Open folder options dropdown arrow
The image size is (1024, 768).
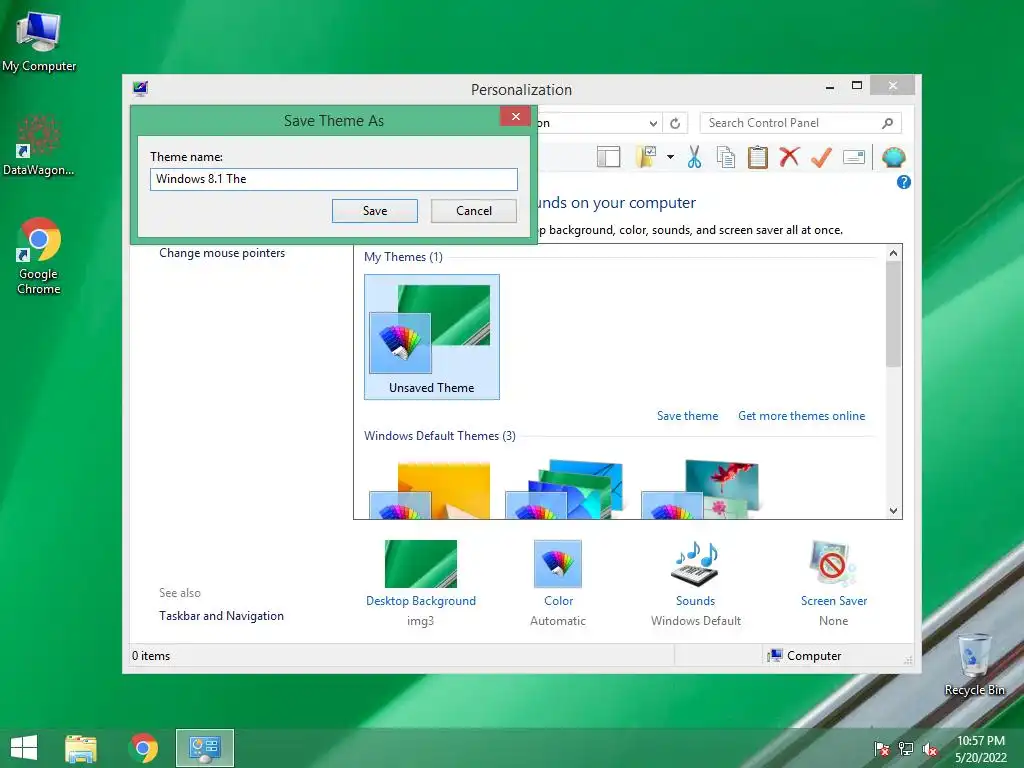pyautogui.click(x=670, y=157)
